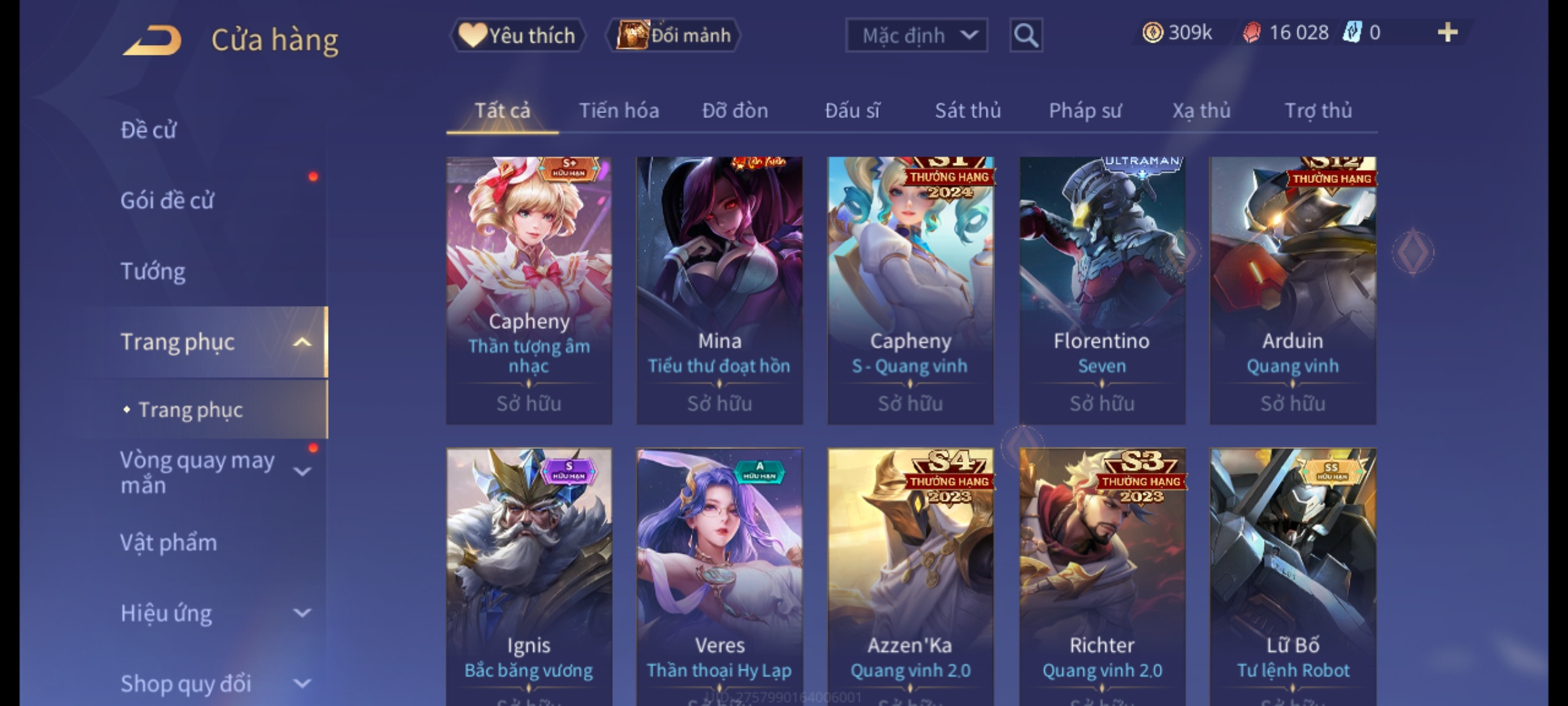Select the Florentino Seven skin card
The image size is (1568, 706).
pyautogui.click(x=1102, y=290)
